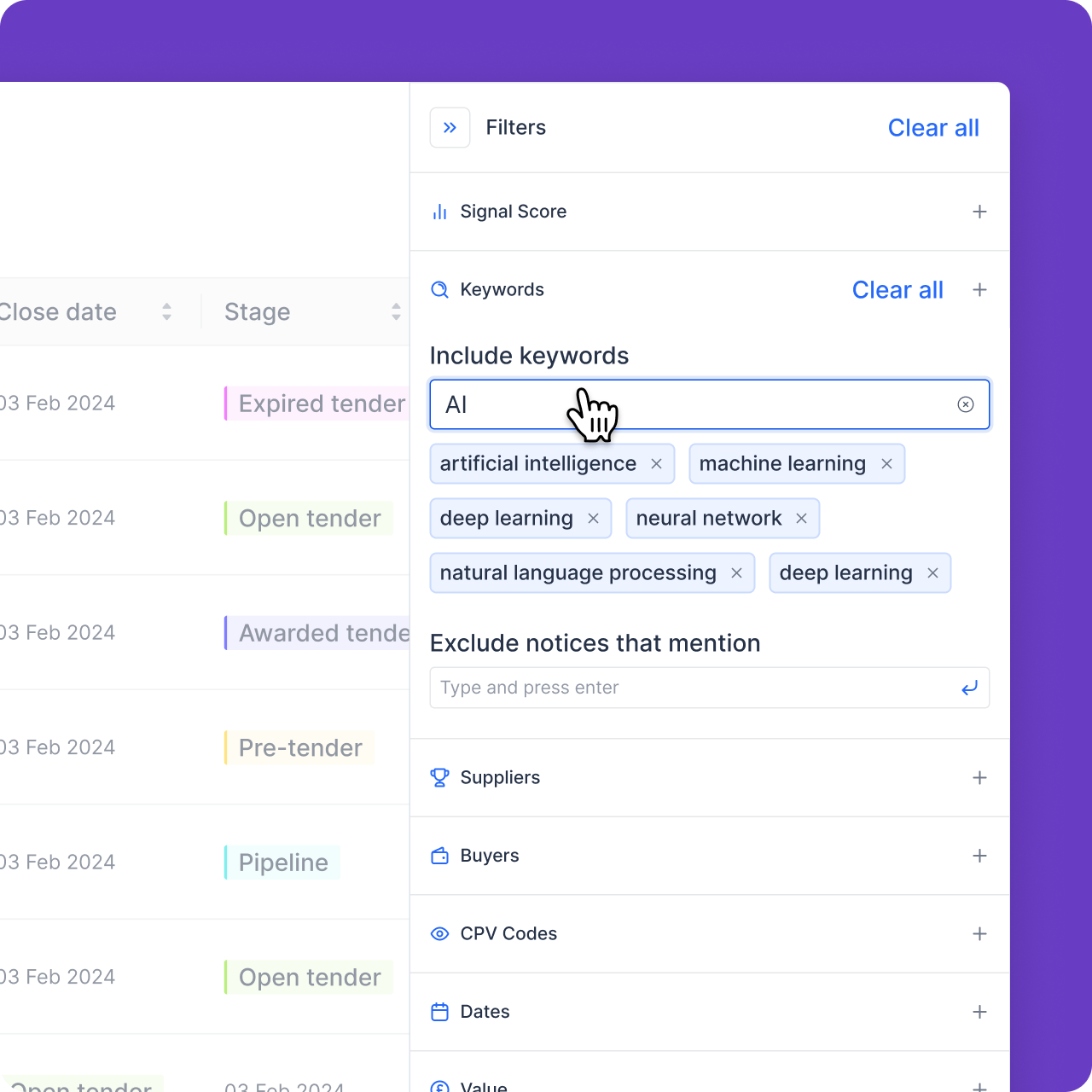This screenshot has width=1092, height=1092.
Task: Collapse the Filters panel with double-chevron button
Action: point(450,128)
